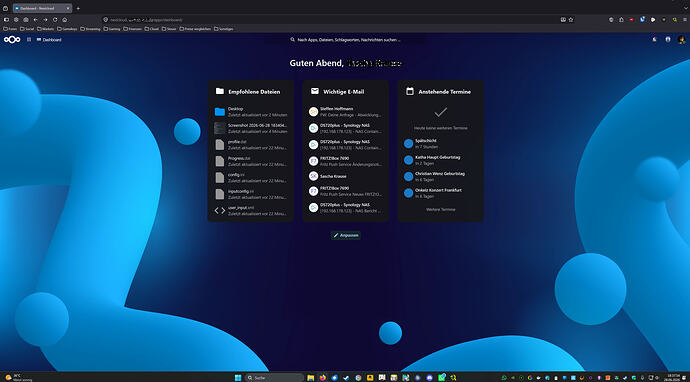Open the Dashboard app in the header

tap(49, 40)
